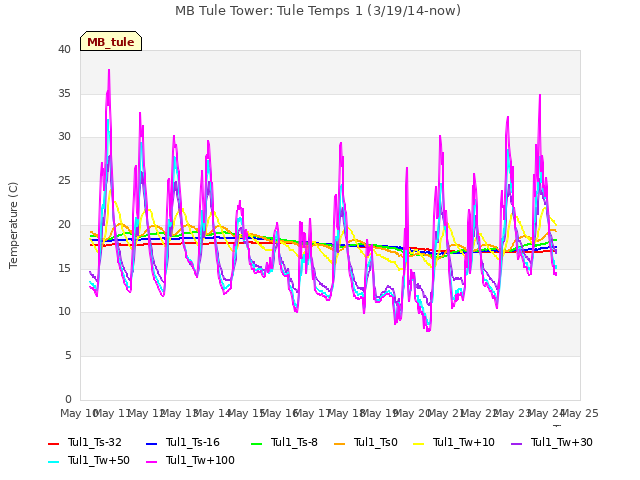Select the Tul1_Ts-8 legend label
Screen dimensions: 640x480
pos(294,442)
